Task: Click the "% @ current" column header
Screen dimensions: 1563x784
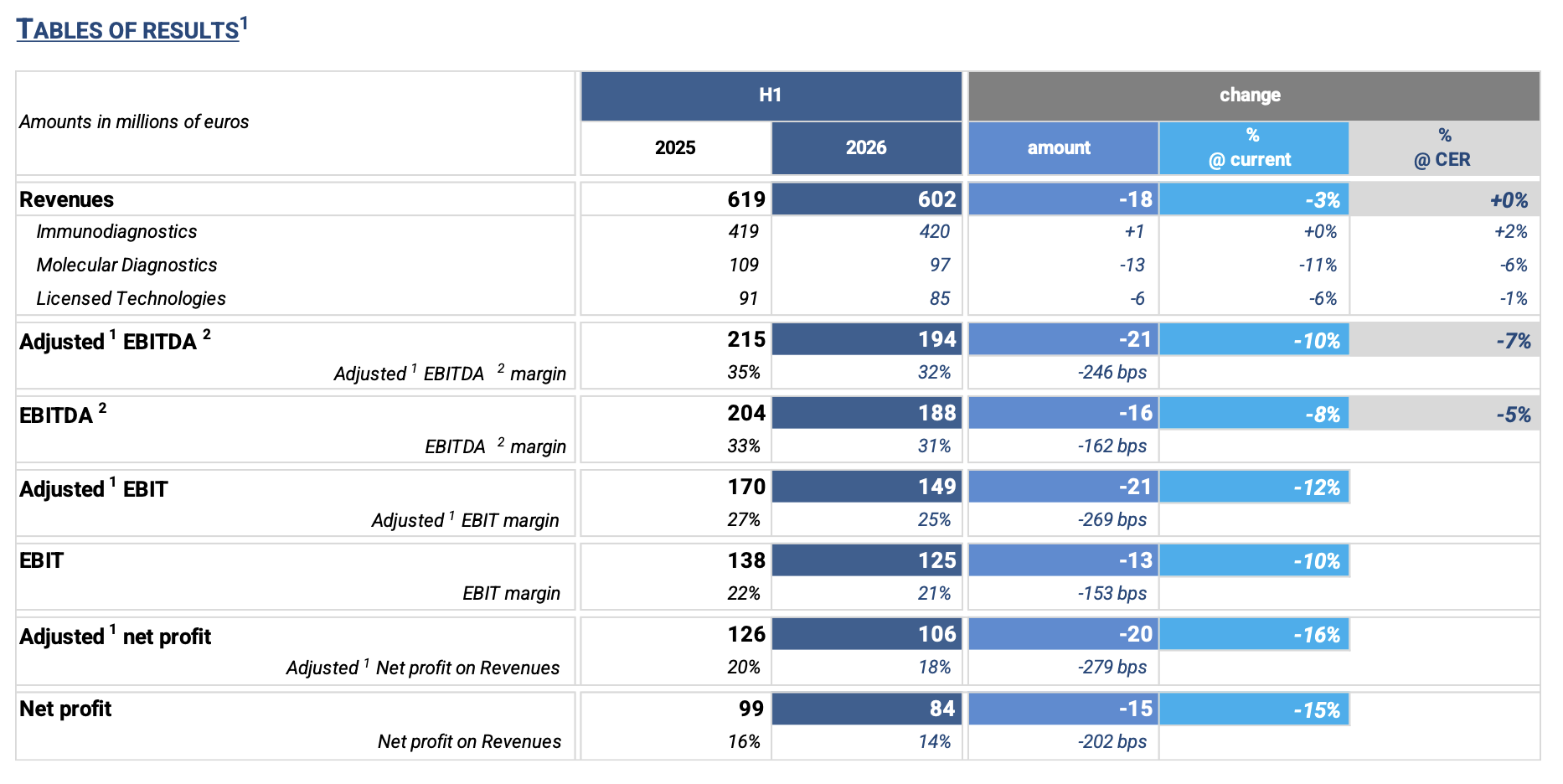Action: point(1254,148)
